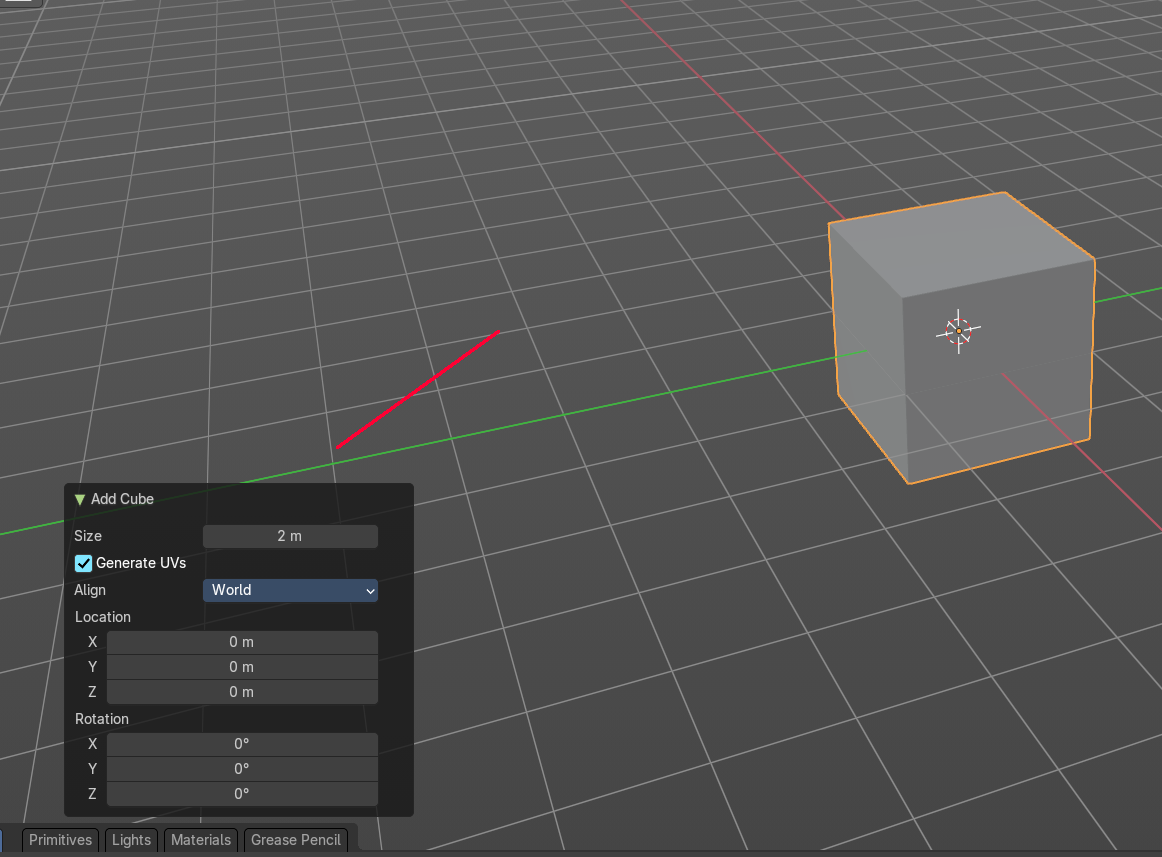Click the Size field showing 2 m
This screenshot has height=857, width=1162.
point(290,536)
